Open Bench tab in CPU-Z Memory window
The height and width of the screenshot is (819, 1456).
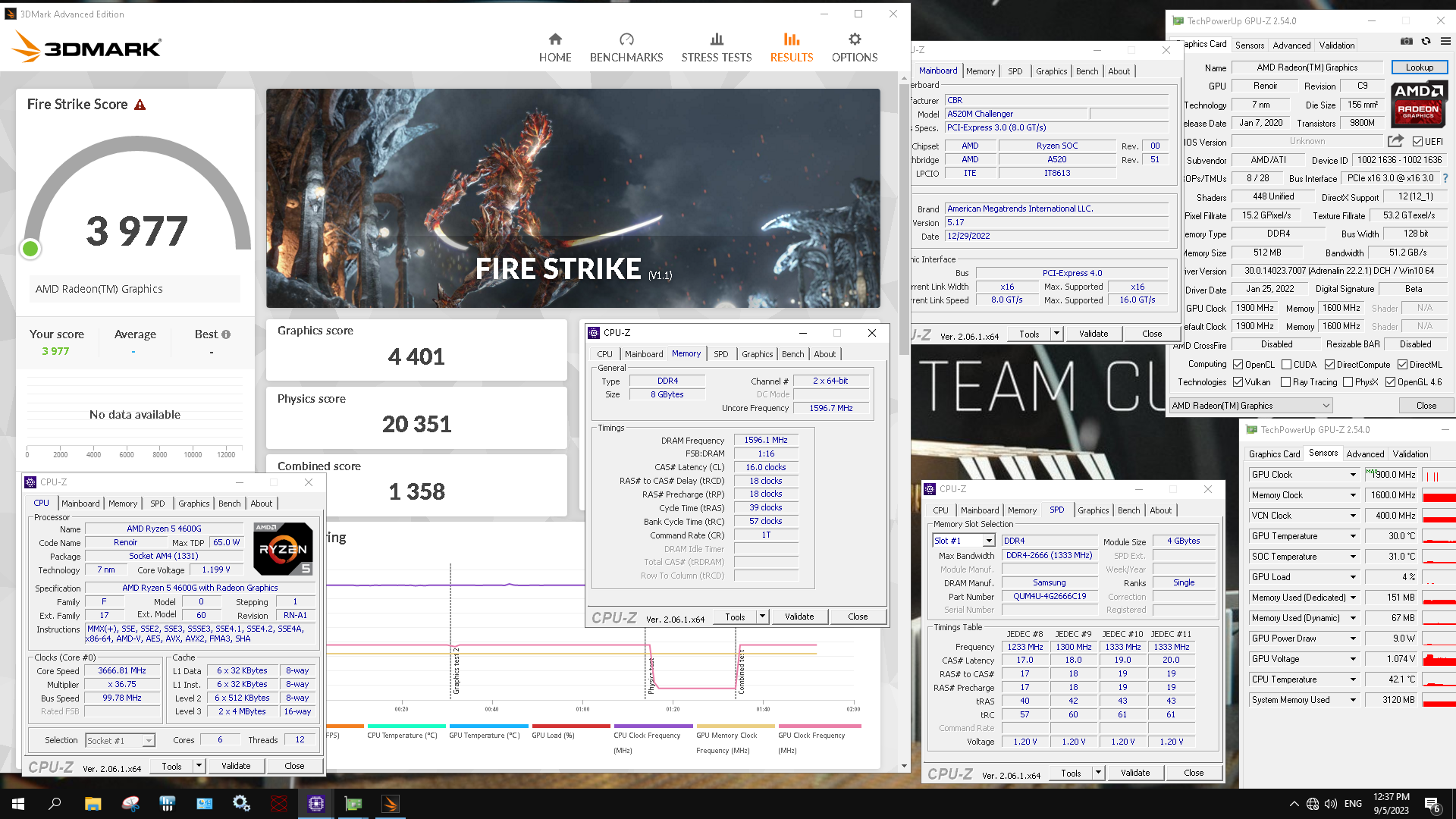tap(792, 354)
